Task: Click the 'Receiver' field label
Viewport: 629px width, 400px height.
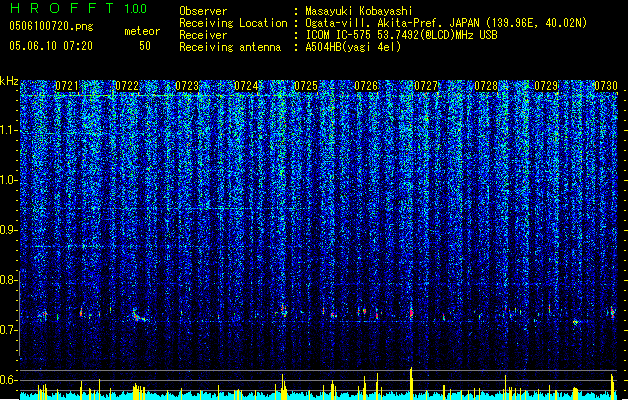Action: click(203, 35)
